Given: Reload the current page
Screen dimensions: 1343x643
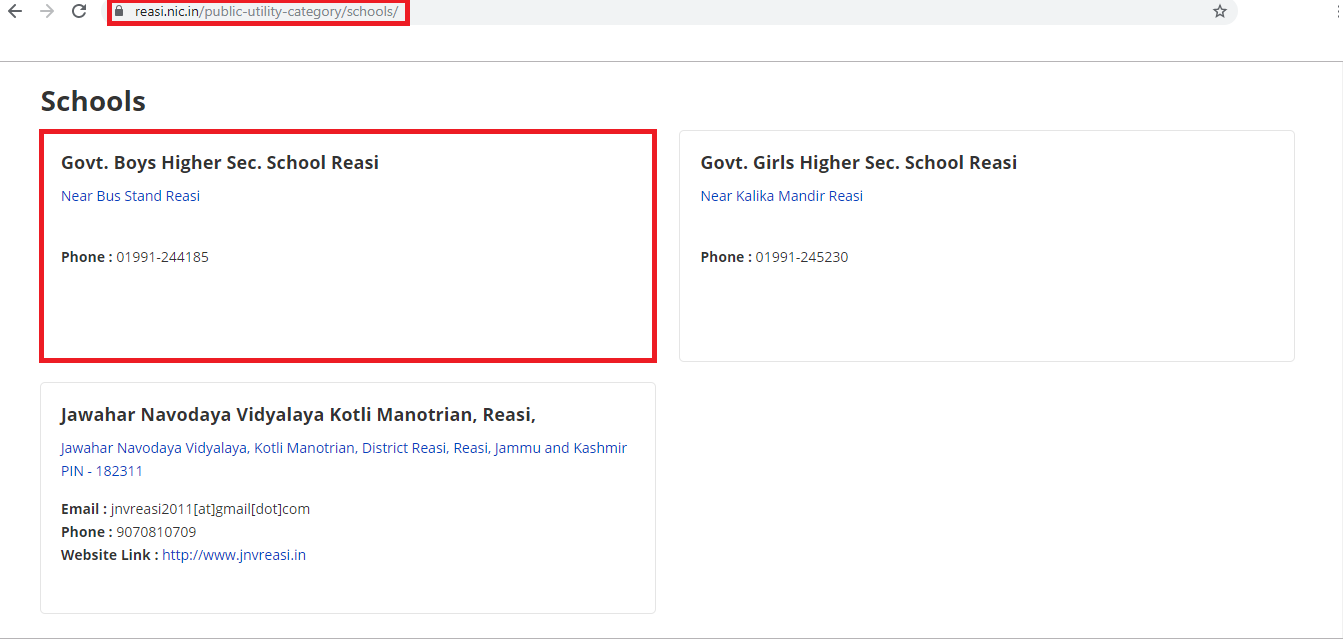Looking at the screenshot, I should click(79, 12).
